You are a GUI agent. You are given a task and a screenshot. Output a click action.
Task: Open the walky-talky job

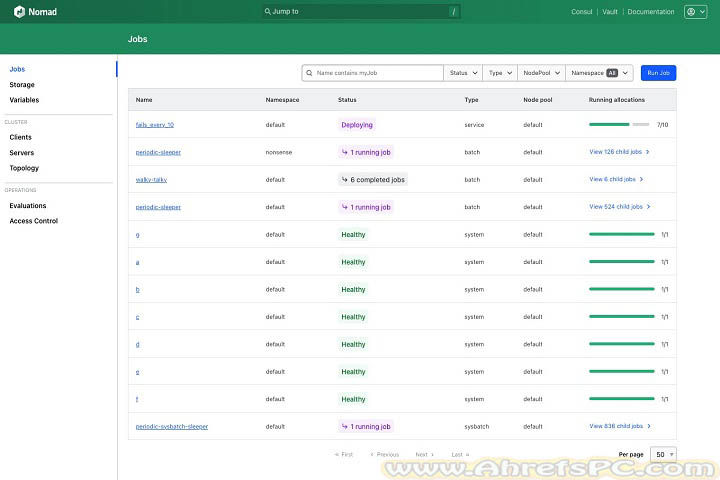(x=152, y=180)
